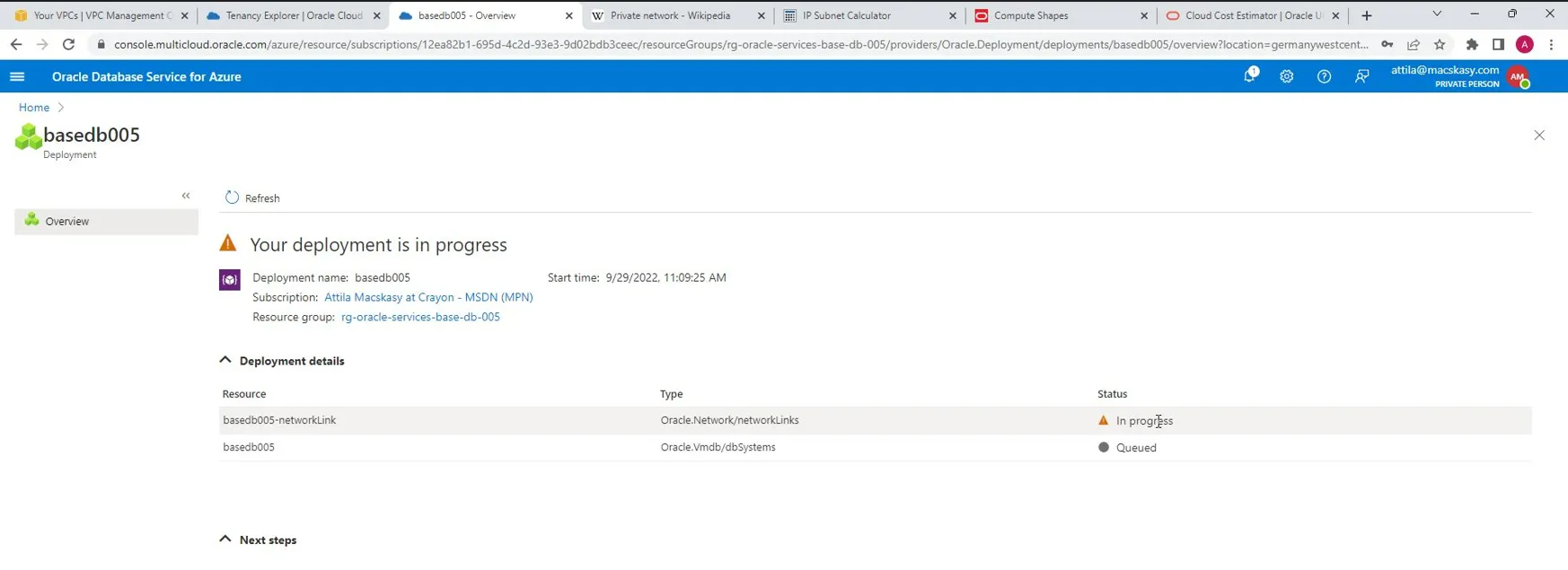This screenshot has height=570, width=1568.
Task: Click Oracle.Network/networkLinks type cell
Action: 729,420
